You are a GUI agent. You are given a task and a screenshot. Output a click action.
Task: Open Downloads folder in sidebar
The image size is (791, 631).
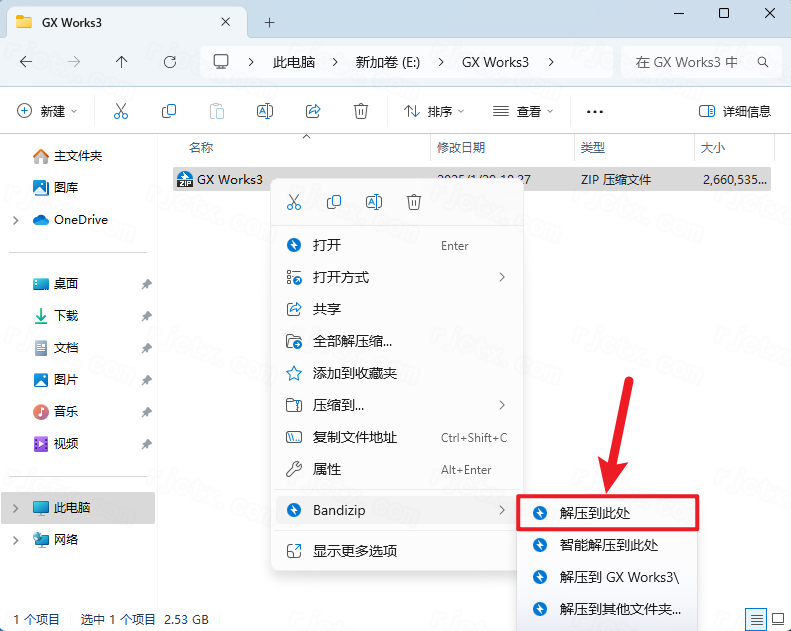pos(66,316)
